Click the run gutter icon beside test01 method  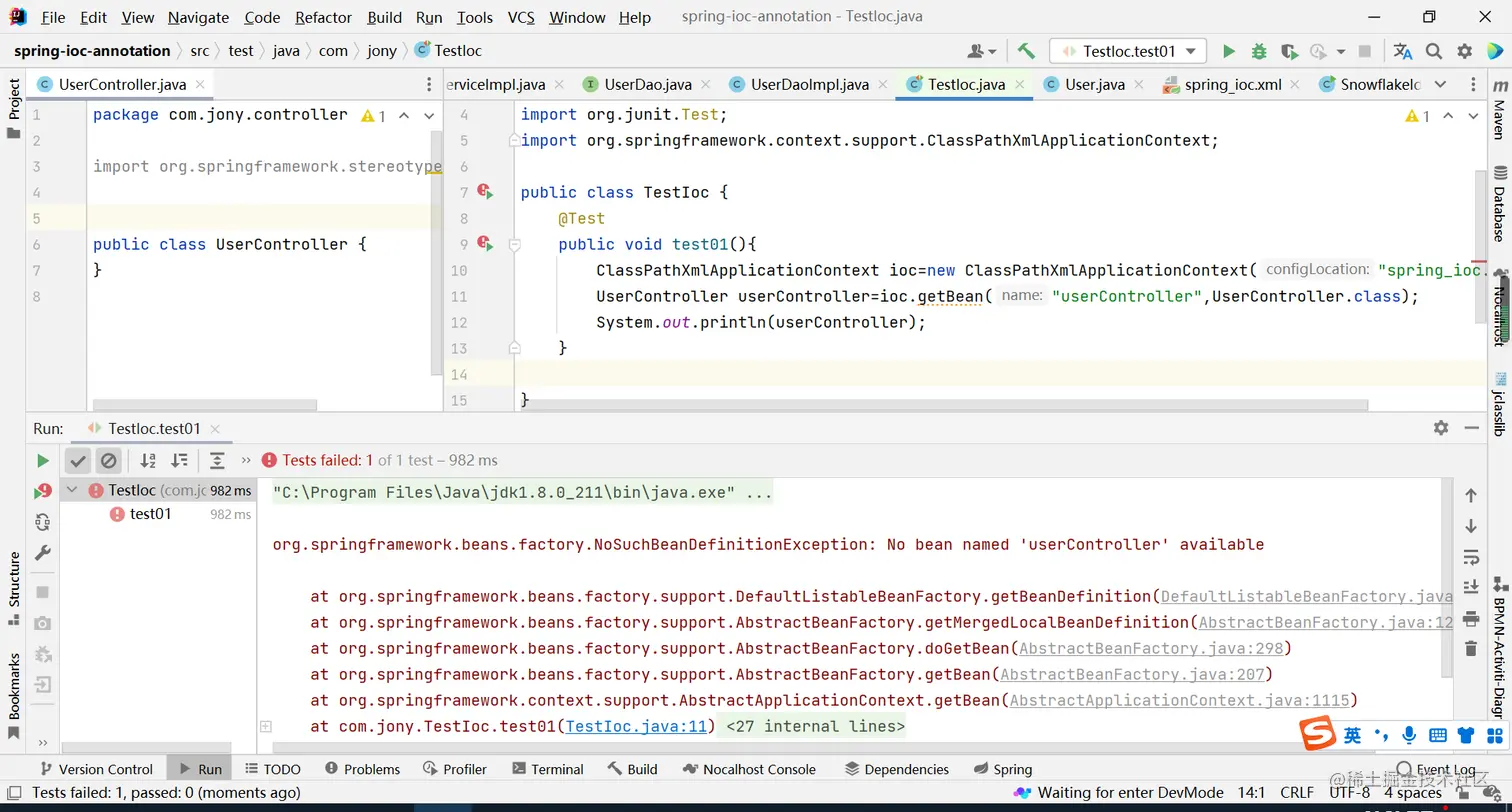[x=486, y=243]
